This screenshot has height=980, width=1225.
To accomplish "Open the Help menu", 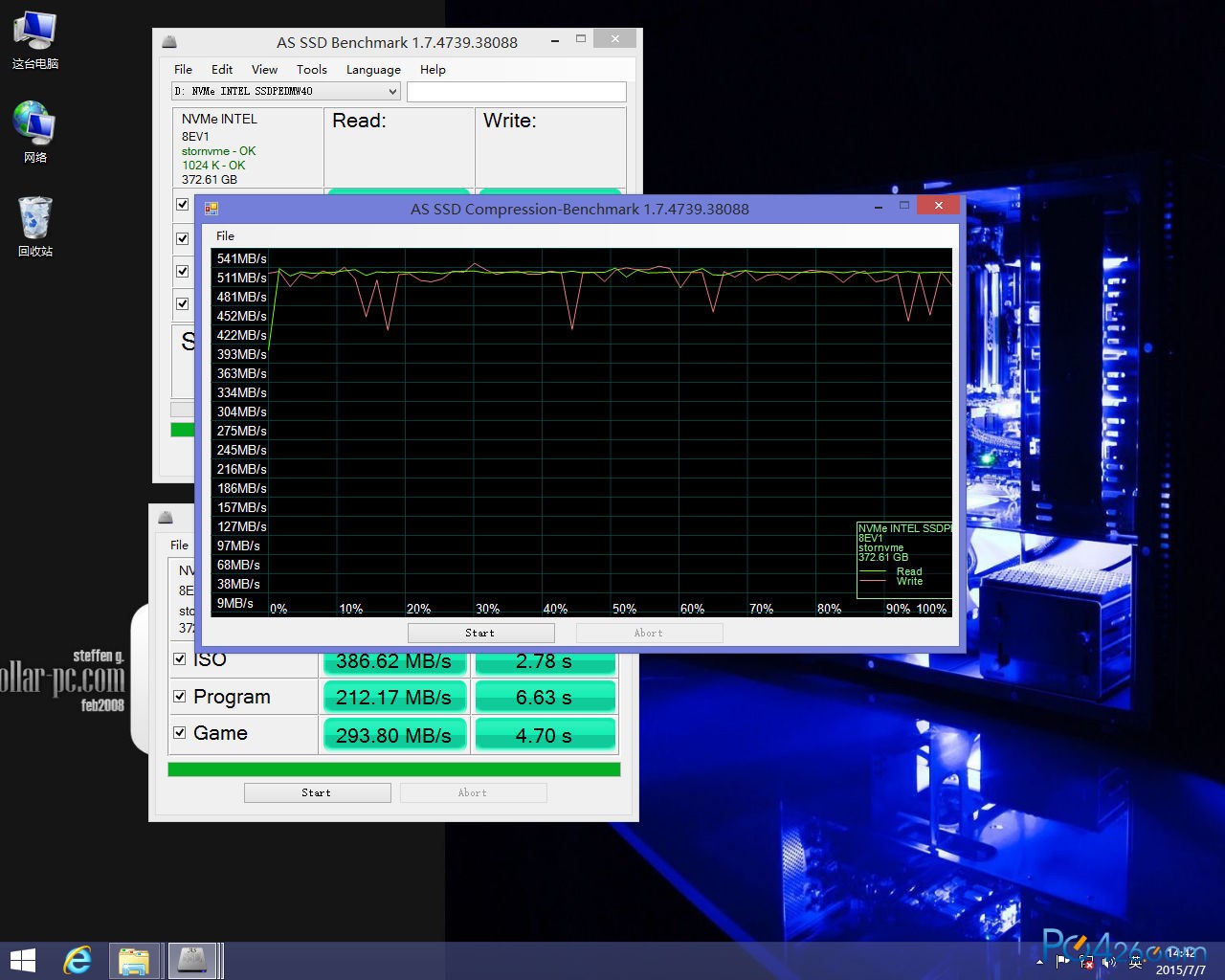I will (x=433, y=69).
